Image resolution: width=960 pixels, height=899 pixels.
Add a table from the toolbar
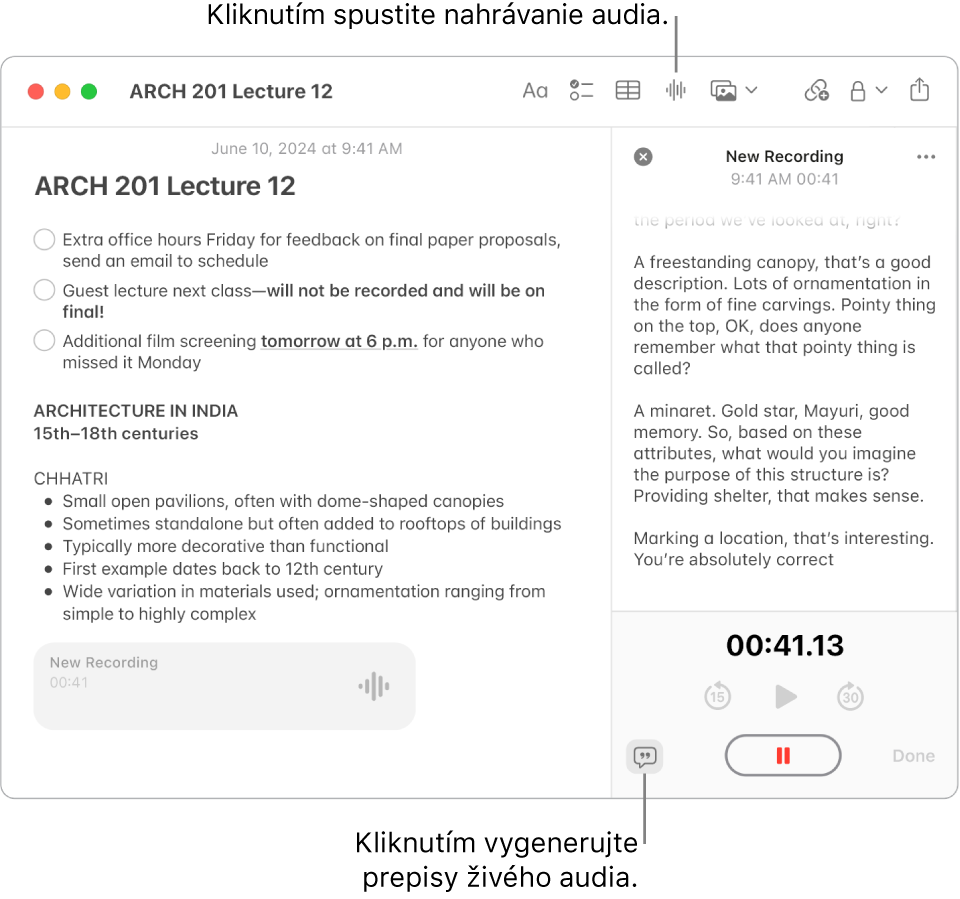628,90
